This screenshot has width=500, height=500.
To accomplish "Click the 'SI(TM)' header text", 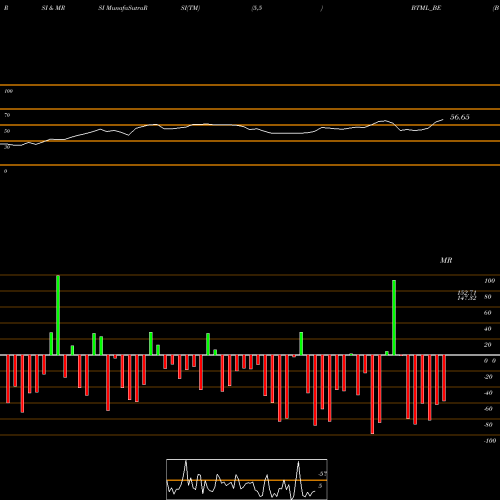I will tap(190, 8).
